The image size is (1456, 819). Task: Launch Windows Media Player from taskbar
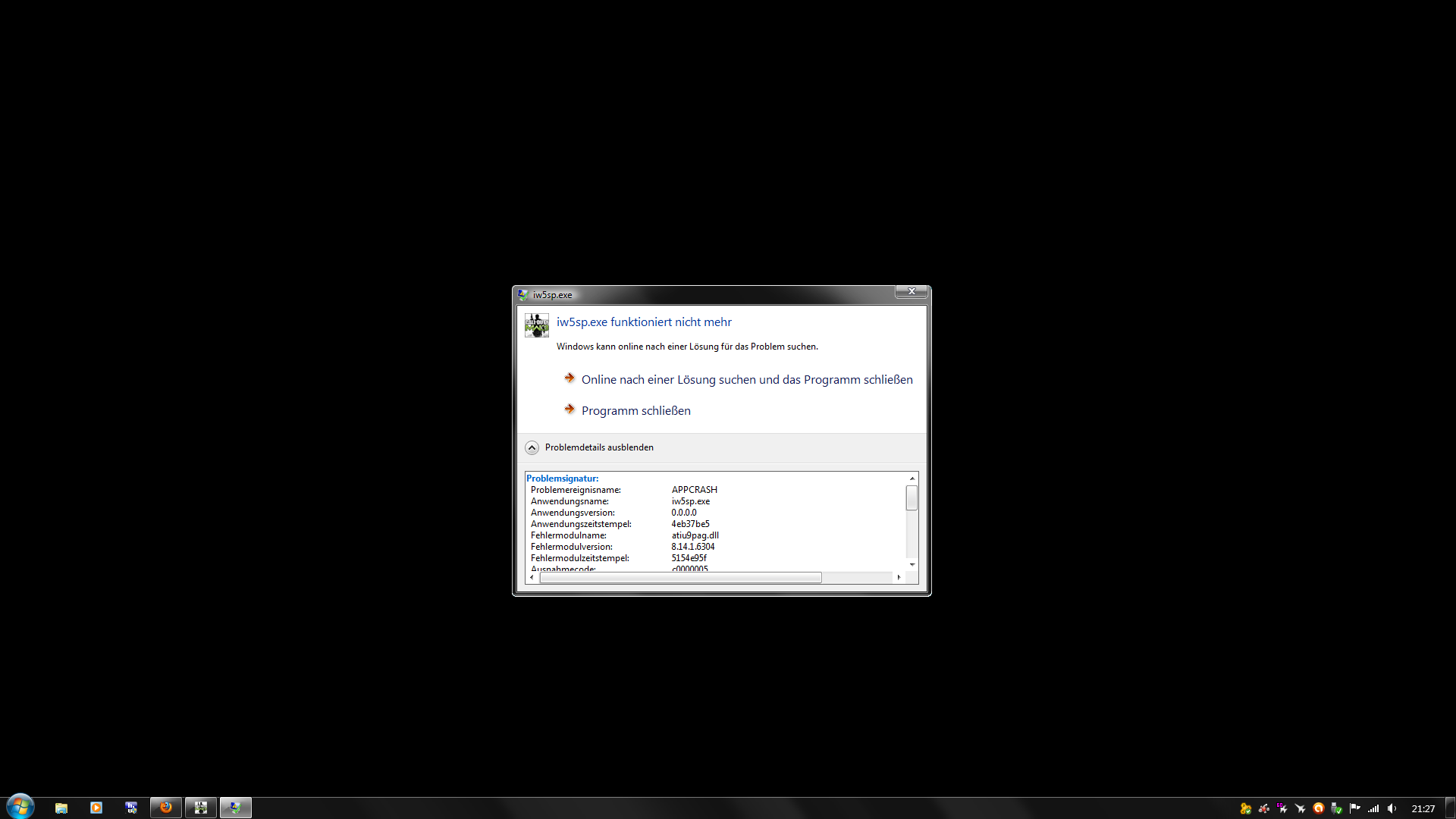tap(96, 808)
